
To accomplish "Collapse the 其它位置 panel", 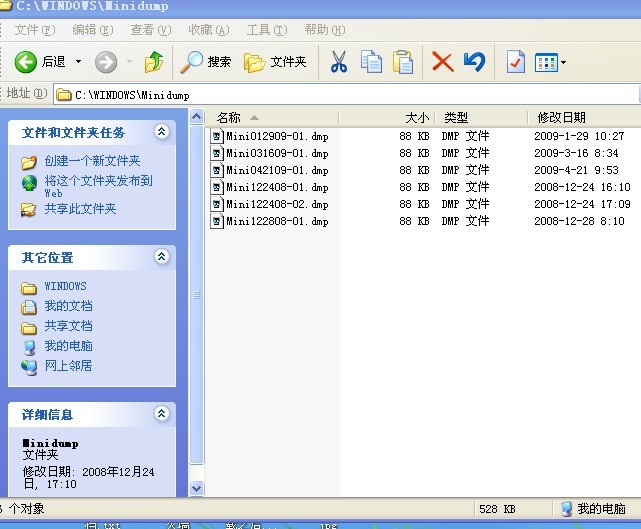I will coord(161,257).
